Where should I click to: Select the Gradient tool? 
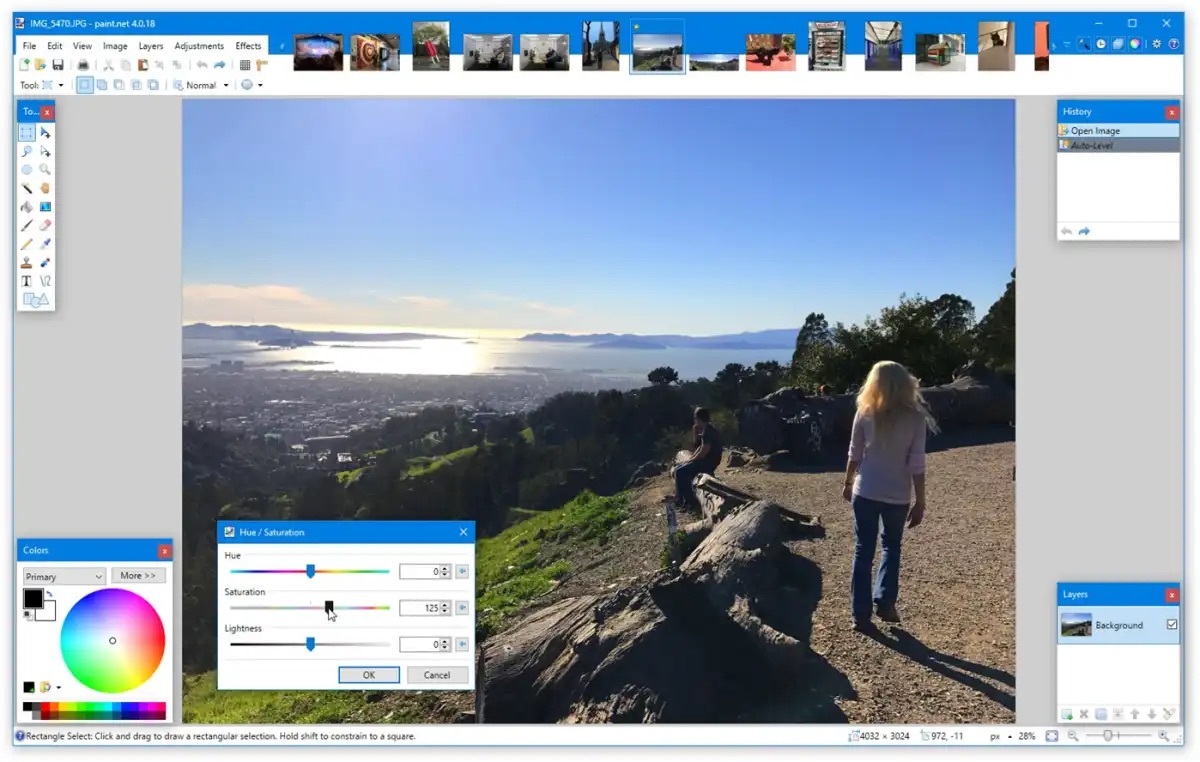(45, 207)
